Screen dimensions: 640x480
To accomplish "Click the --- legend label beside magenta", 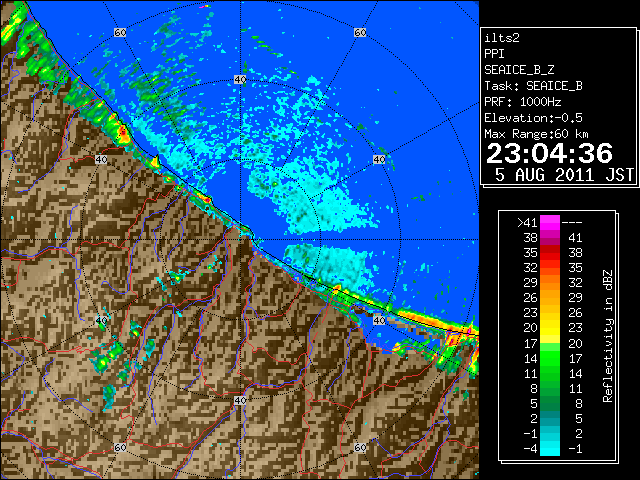I will pos(572,223).
